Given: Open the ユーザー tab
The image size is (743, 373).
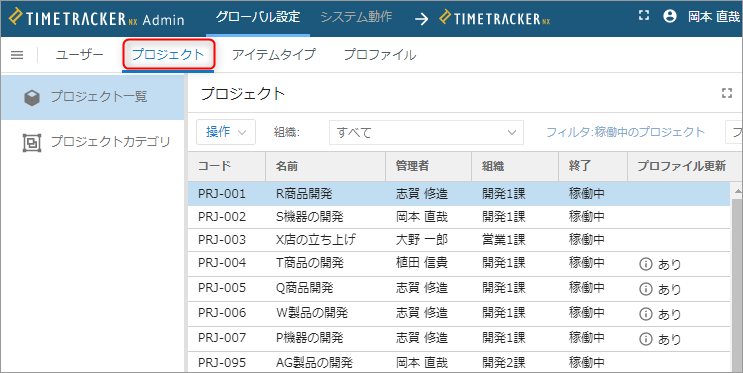Looking at the screenshot, I should click(x=79, y=55).
